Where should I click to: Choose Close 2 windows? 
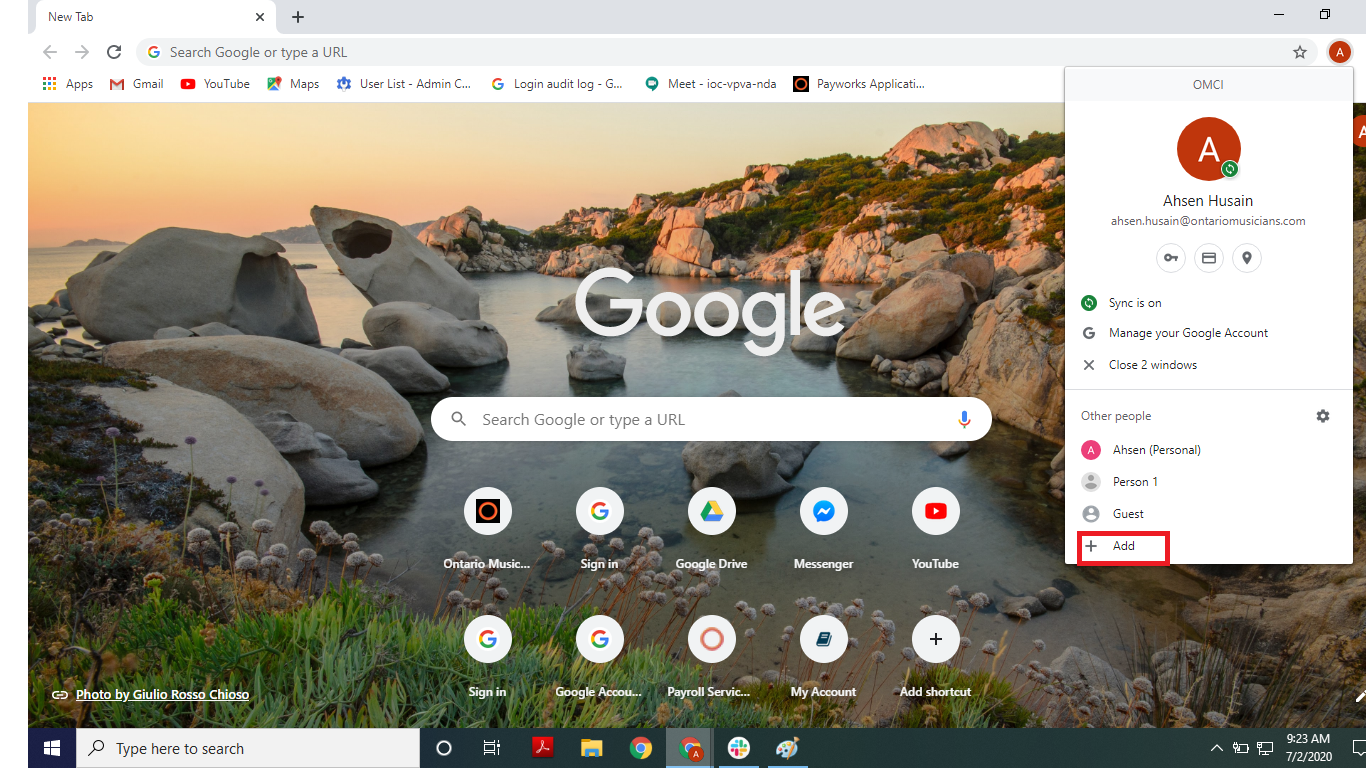1209,365
